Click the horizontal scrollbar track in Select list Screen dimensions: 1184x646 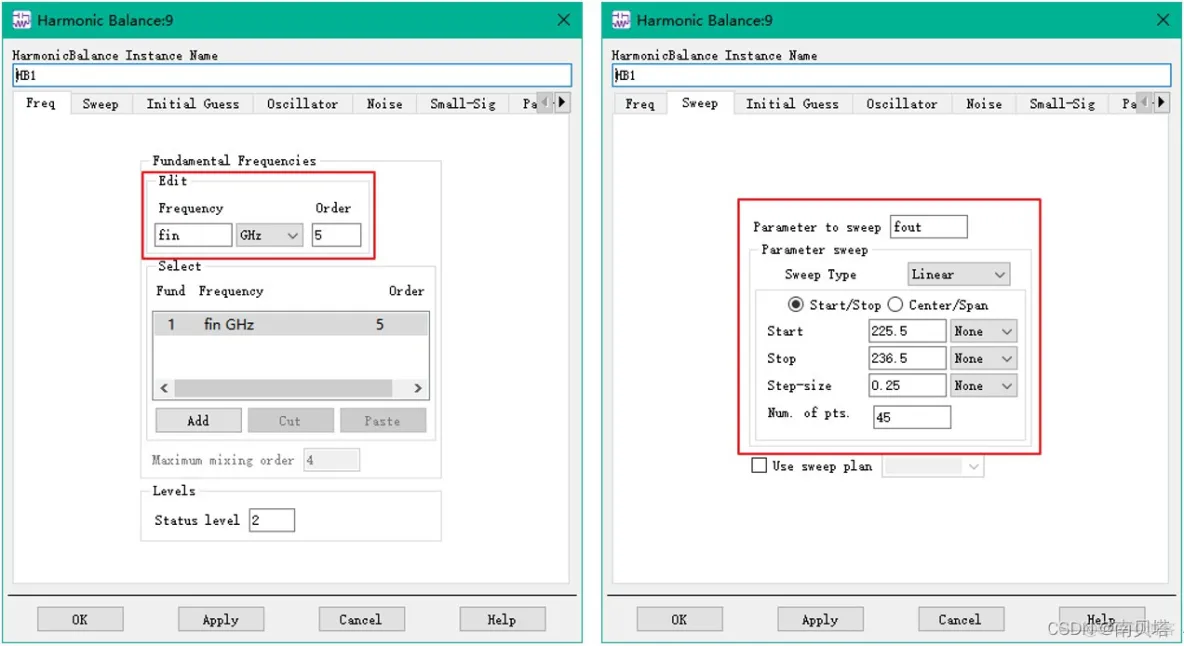283,388
